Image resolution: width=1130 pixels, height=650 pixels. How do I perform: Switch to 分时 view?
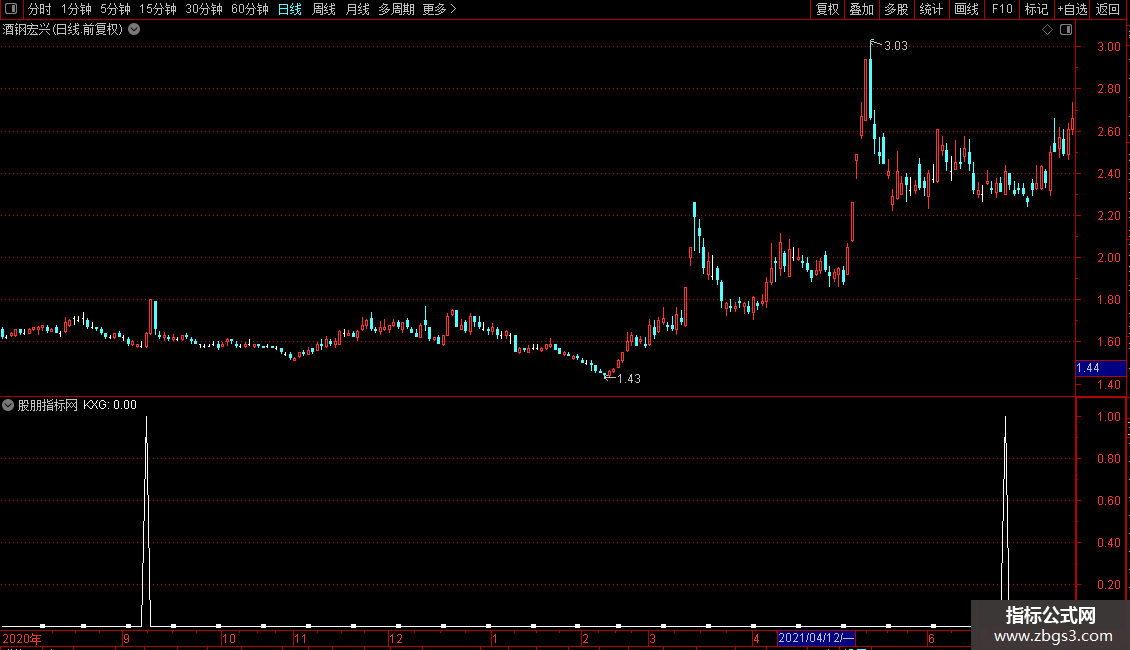pos(40,9)
